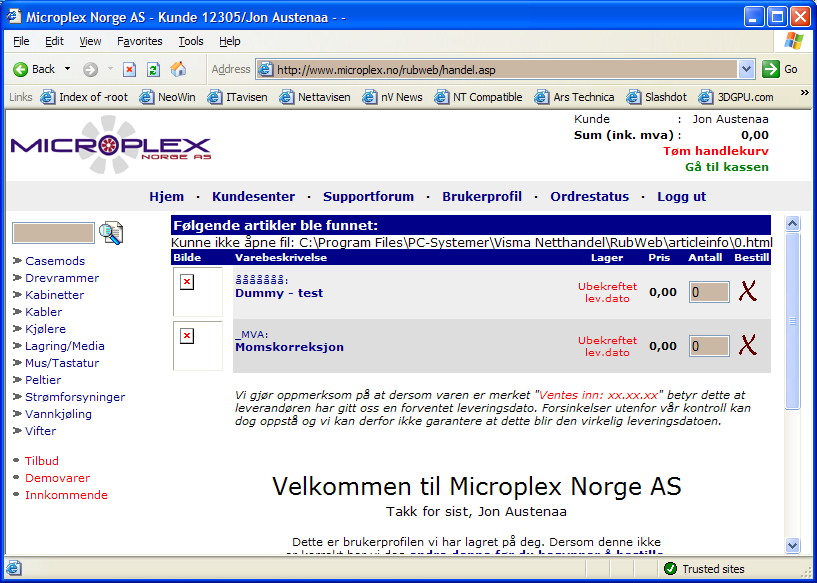The height and width of the screenshot is (583, 817).
Task: Click the page scrollbar down arrow
Action: coord(792,545)
